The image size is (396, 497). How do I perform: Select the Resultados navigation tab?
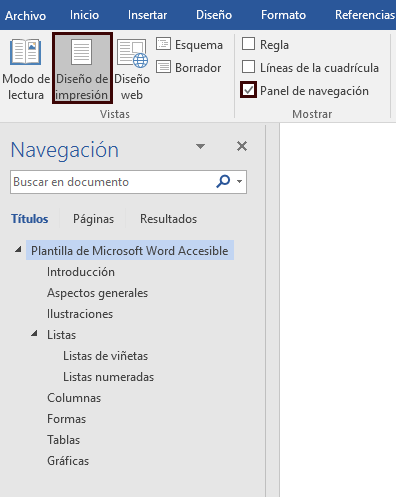point(168,219)
